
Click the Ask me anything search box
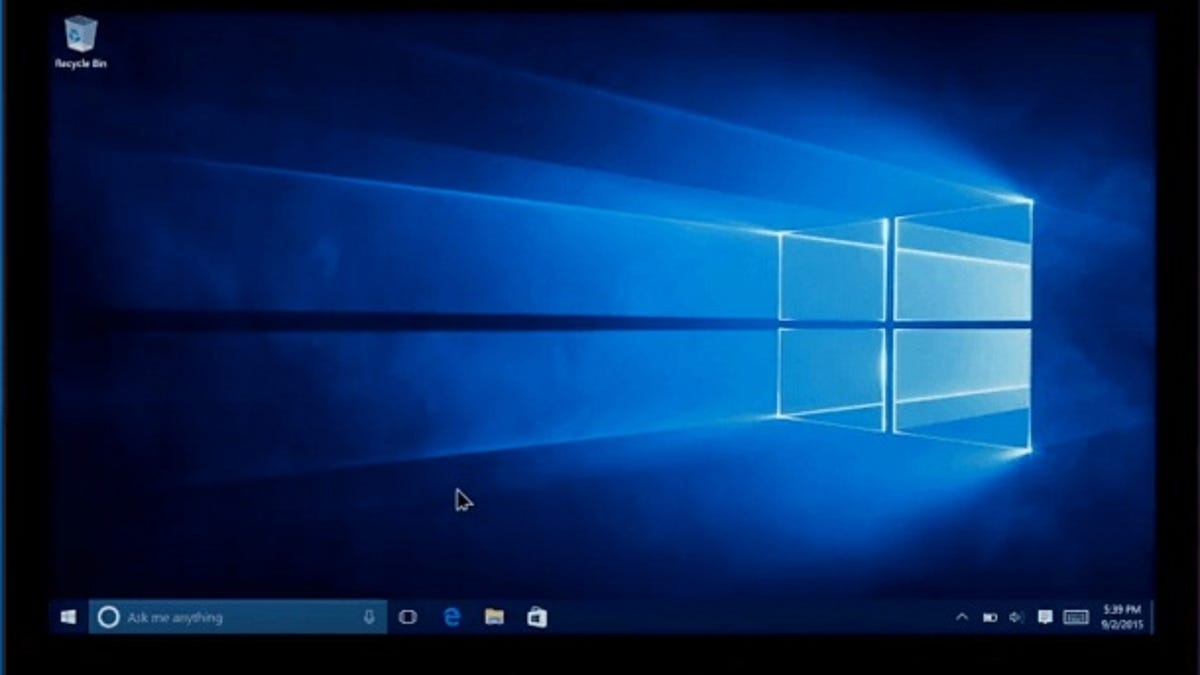point(230,617)
